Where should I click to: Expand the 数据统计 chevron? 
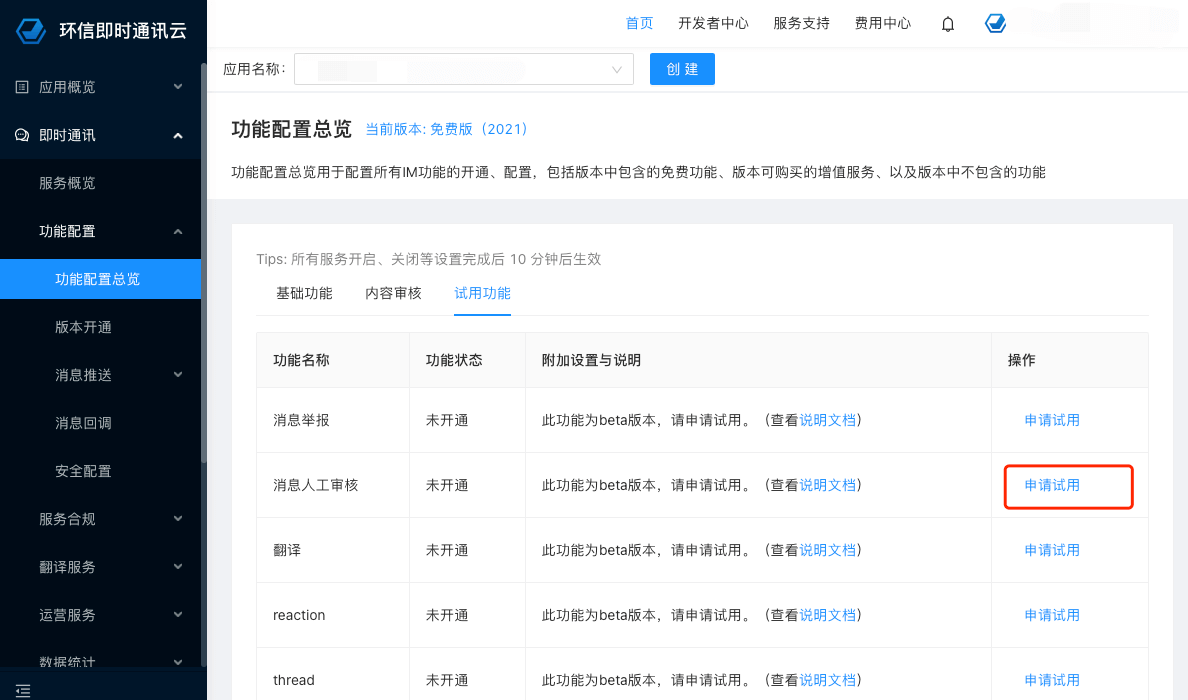pyautogui.click(x=178, y=662)
